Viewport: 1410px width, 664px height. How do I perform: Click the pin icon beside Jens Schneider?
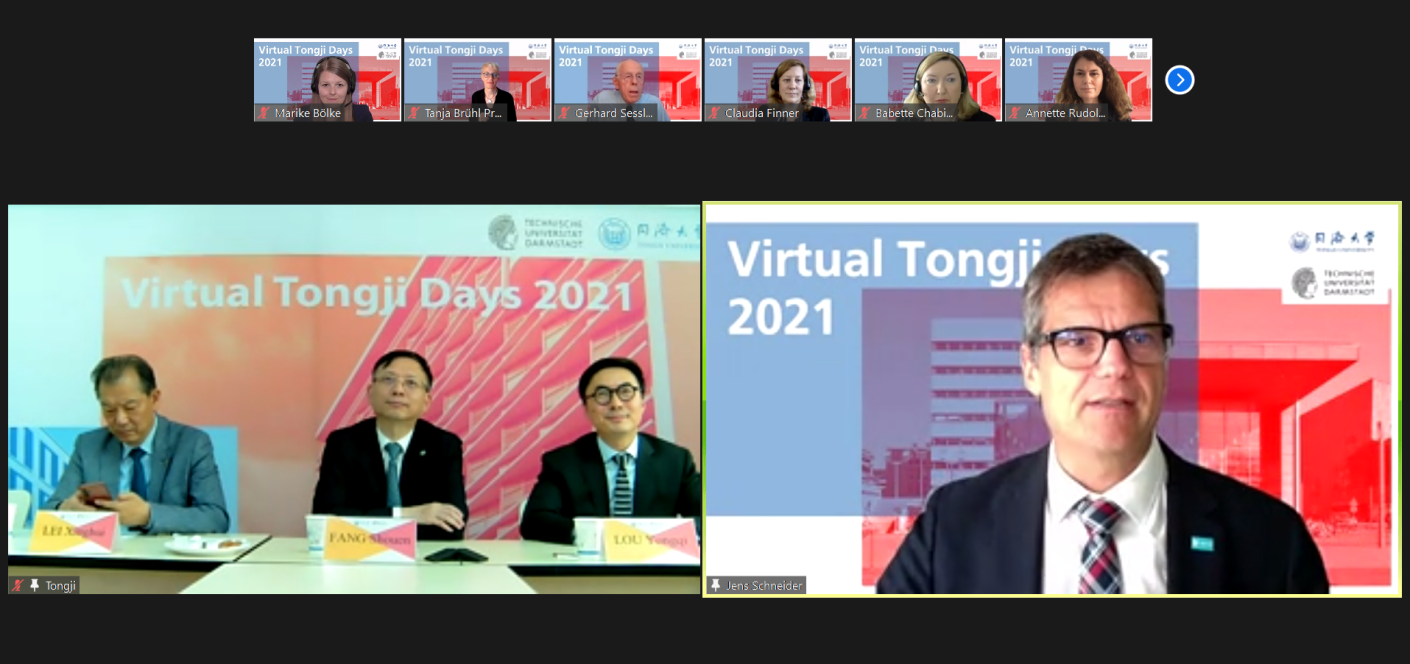[716, 585]
